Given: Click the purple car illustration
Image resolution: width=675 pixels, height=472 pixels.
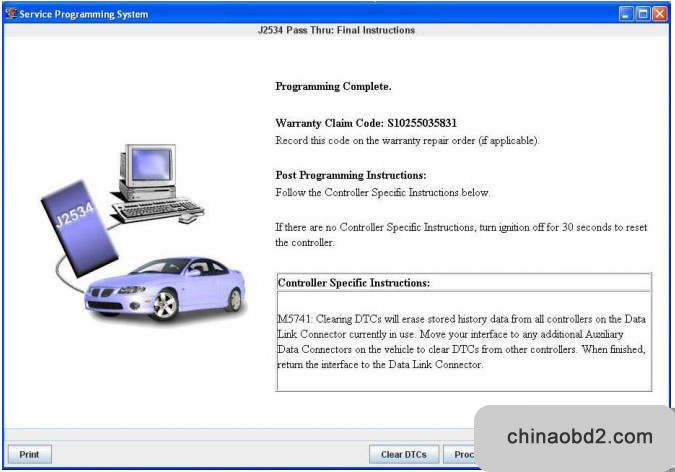Looking at the screenshot, I should [x=165, y=289].
